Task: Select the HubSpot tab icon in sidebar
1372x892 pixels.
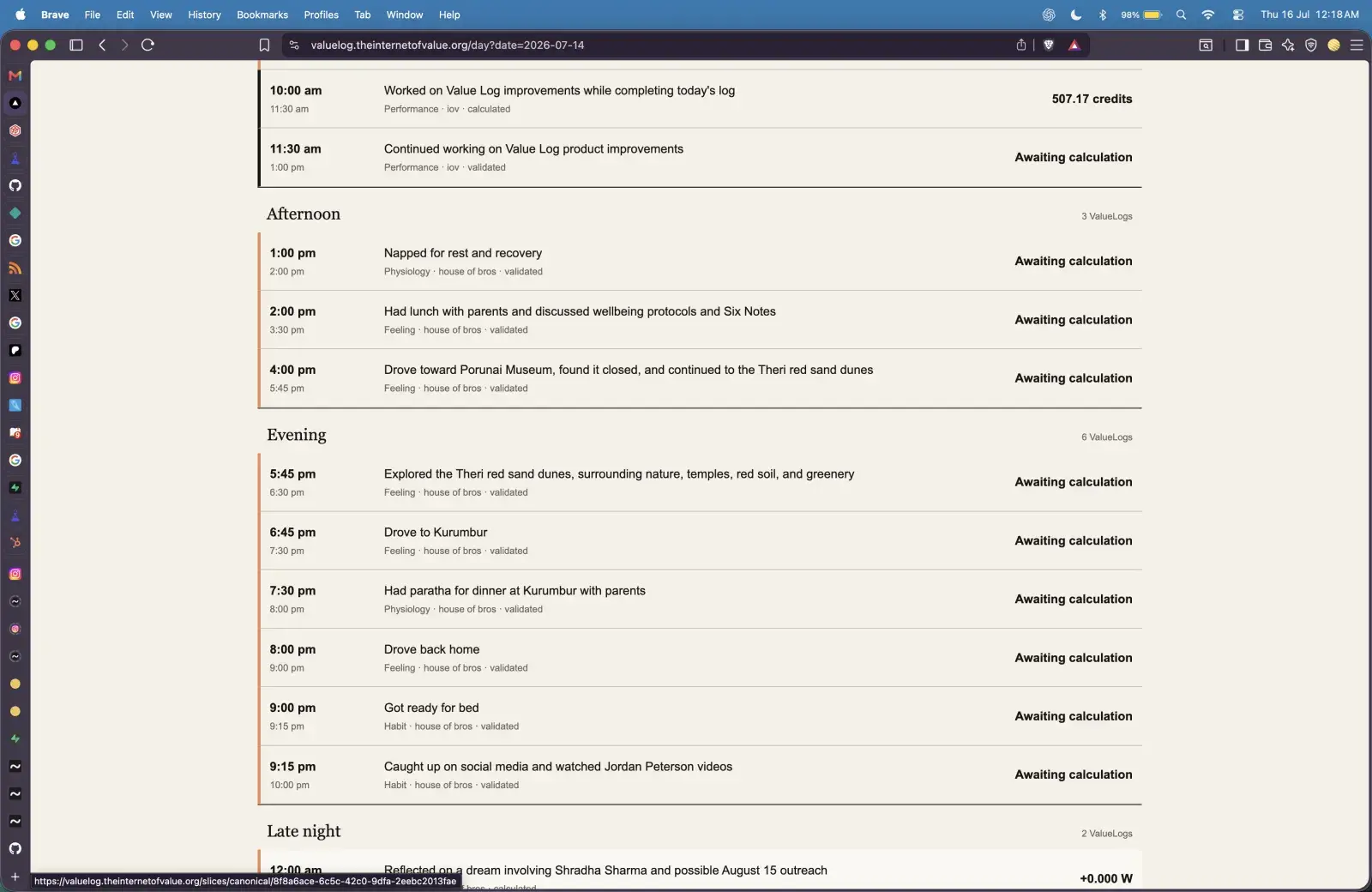Action: coord(15,543)
